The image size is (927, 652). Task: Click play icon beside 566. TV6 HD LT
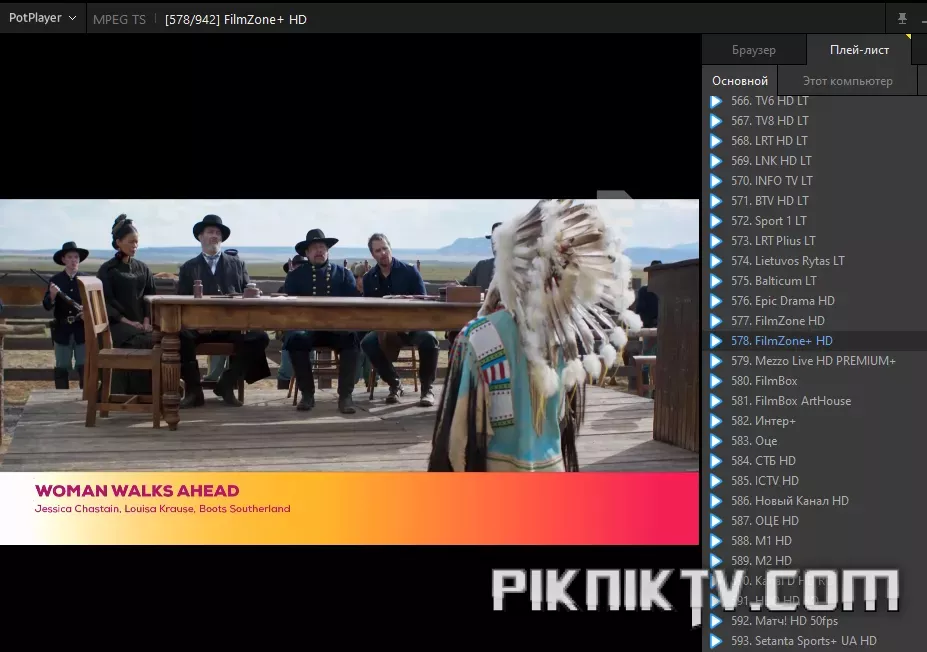pos(716,101)
